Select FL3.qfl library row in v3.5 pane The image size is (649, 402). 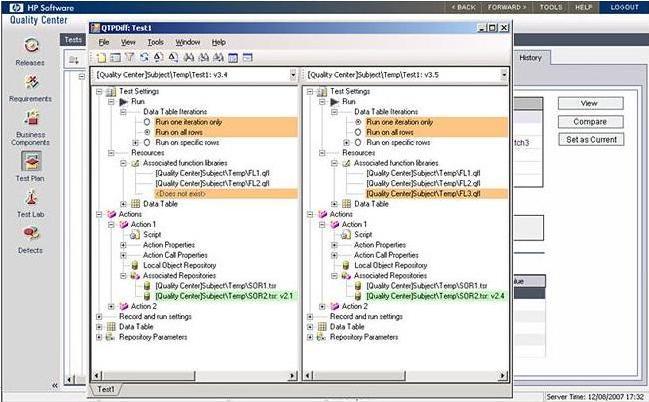436,194
